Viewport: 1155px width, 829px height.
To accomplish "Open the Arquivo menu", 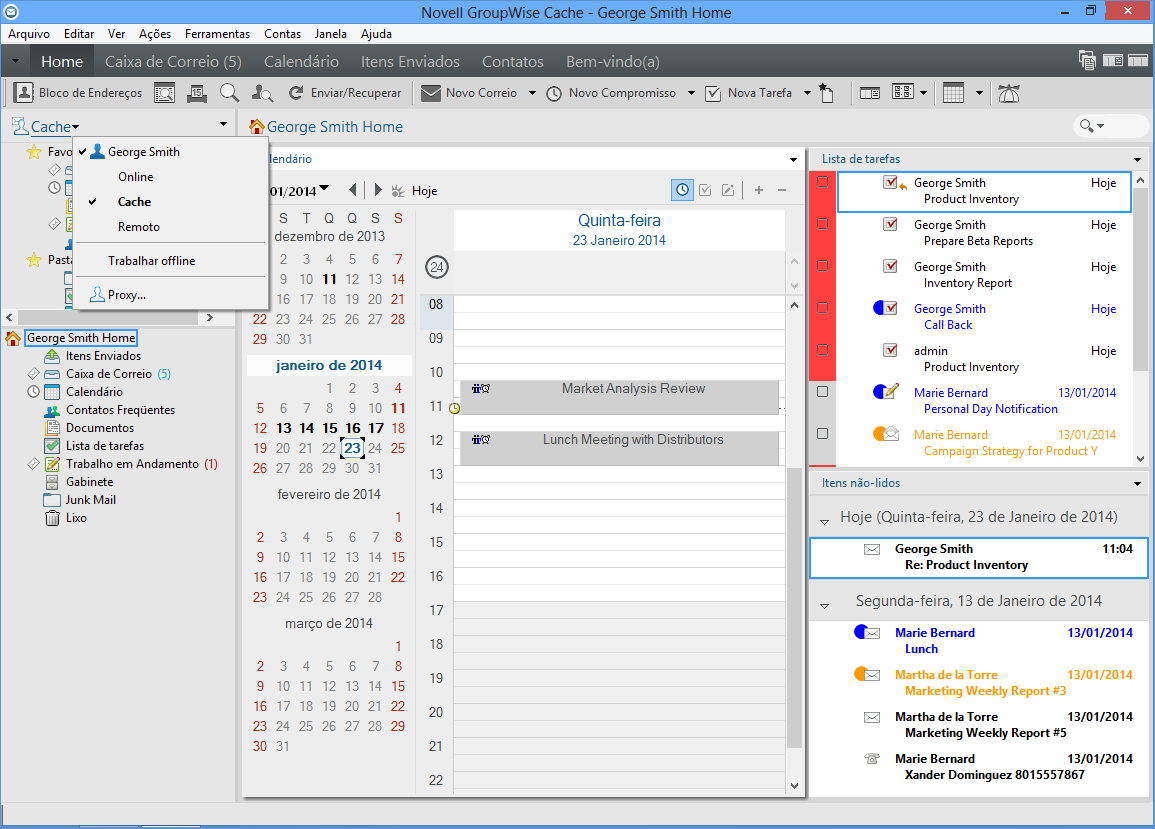I will (29, 34).
